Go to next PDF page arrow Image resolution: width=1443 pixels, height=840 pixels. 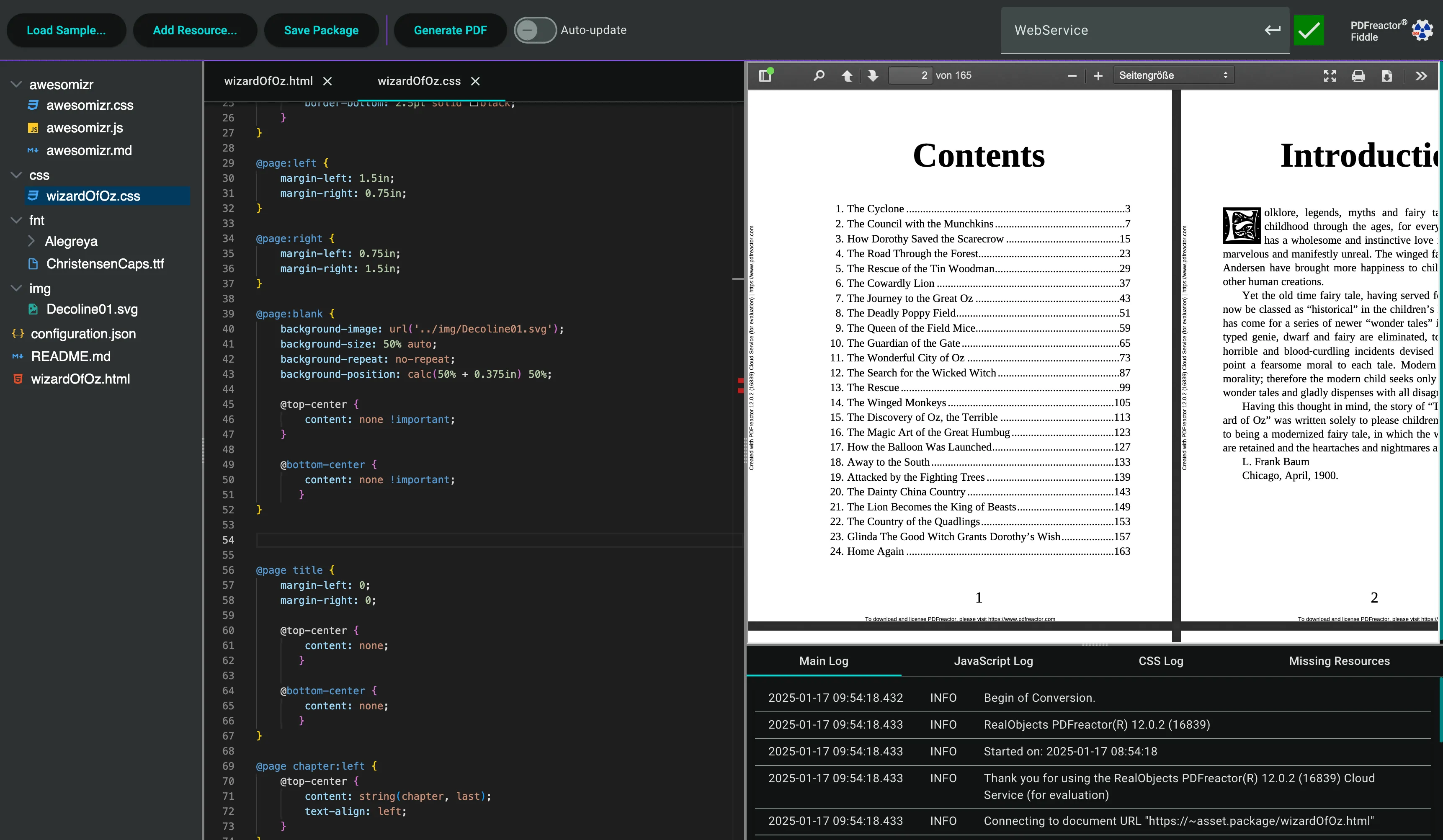872,75
